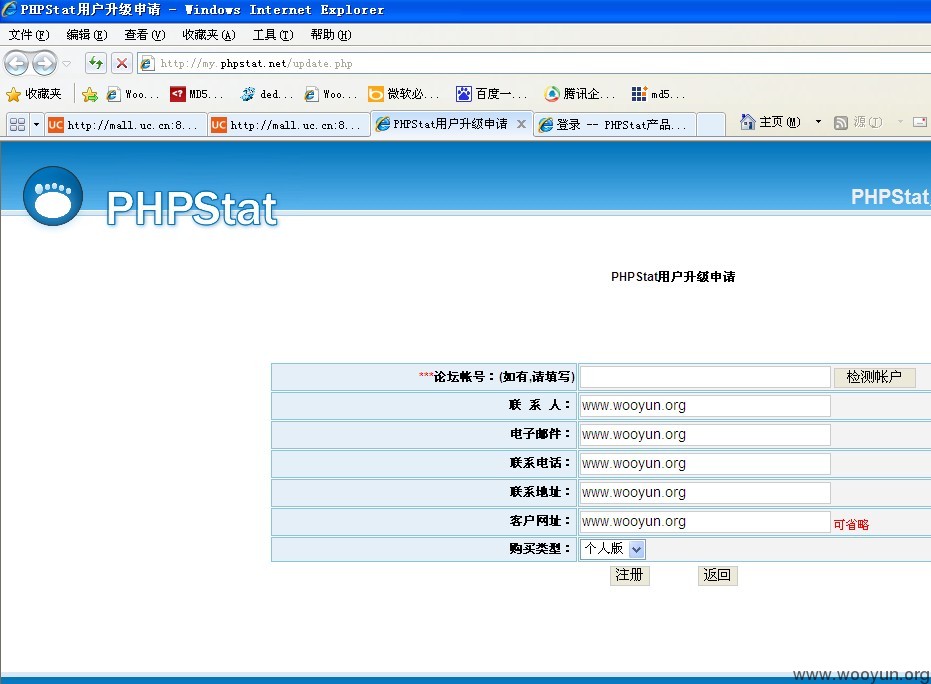Switch to 登录 -- PHPStat产品 tab
Viewport: 931px width, 684px height.
click(x=615, y=125)
